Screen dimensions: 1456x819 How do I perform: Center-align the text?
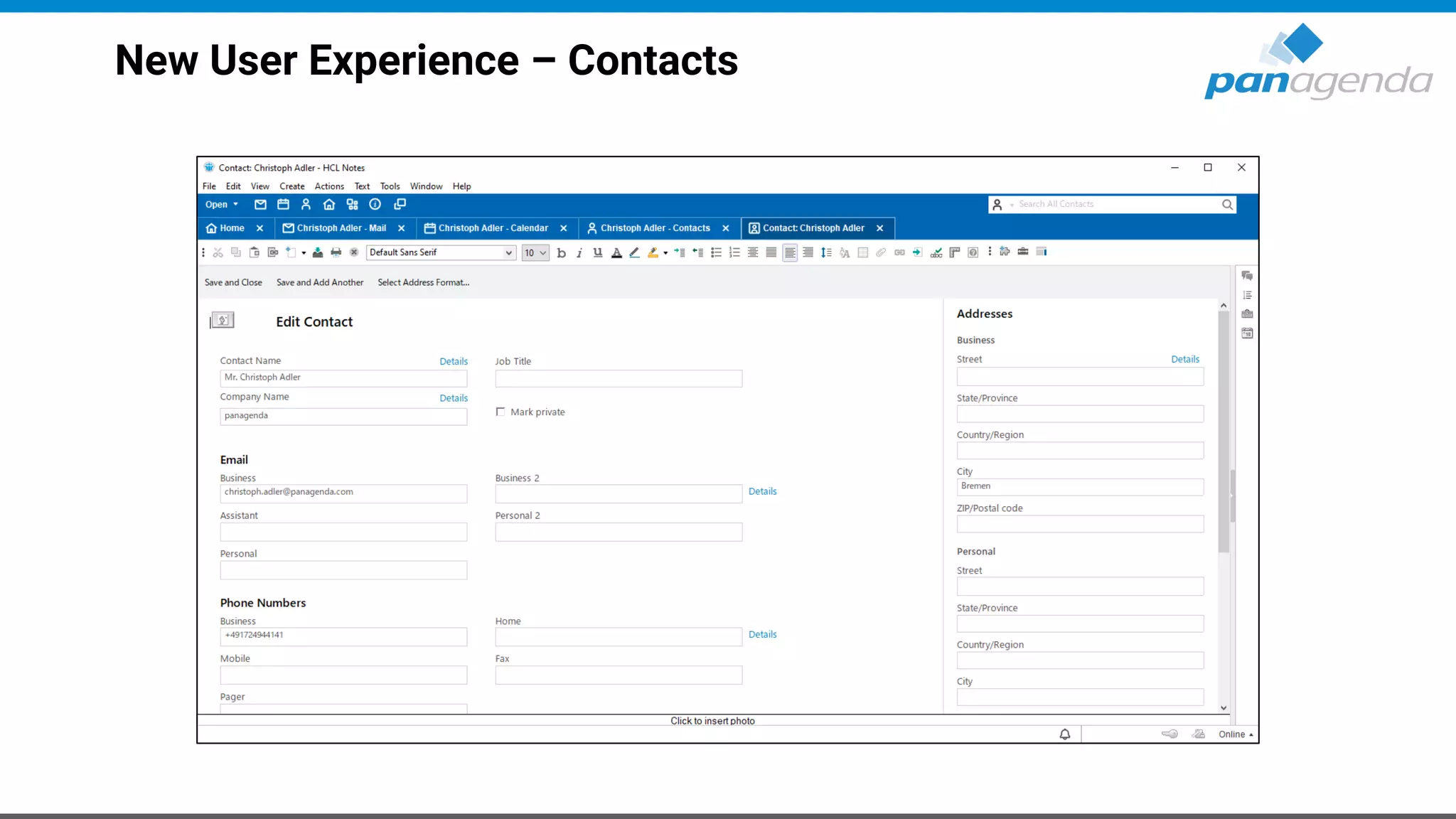753,252
